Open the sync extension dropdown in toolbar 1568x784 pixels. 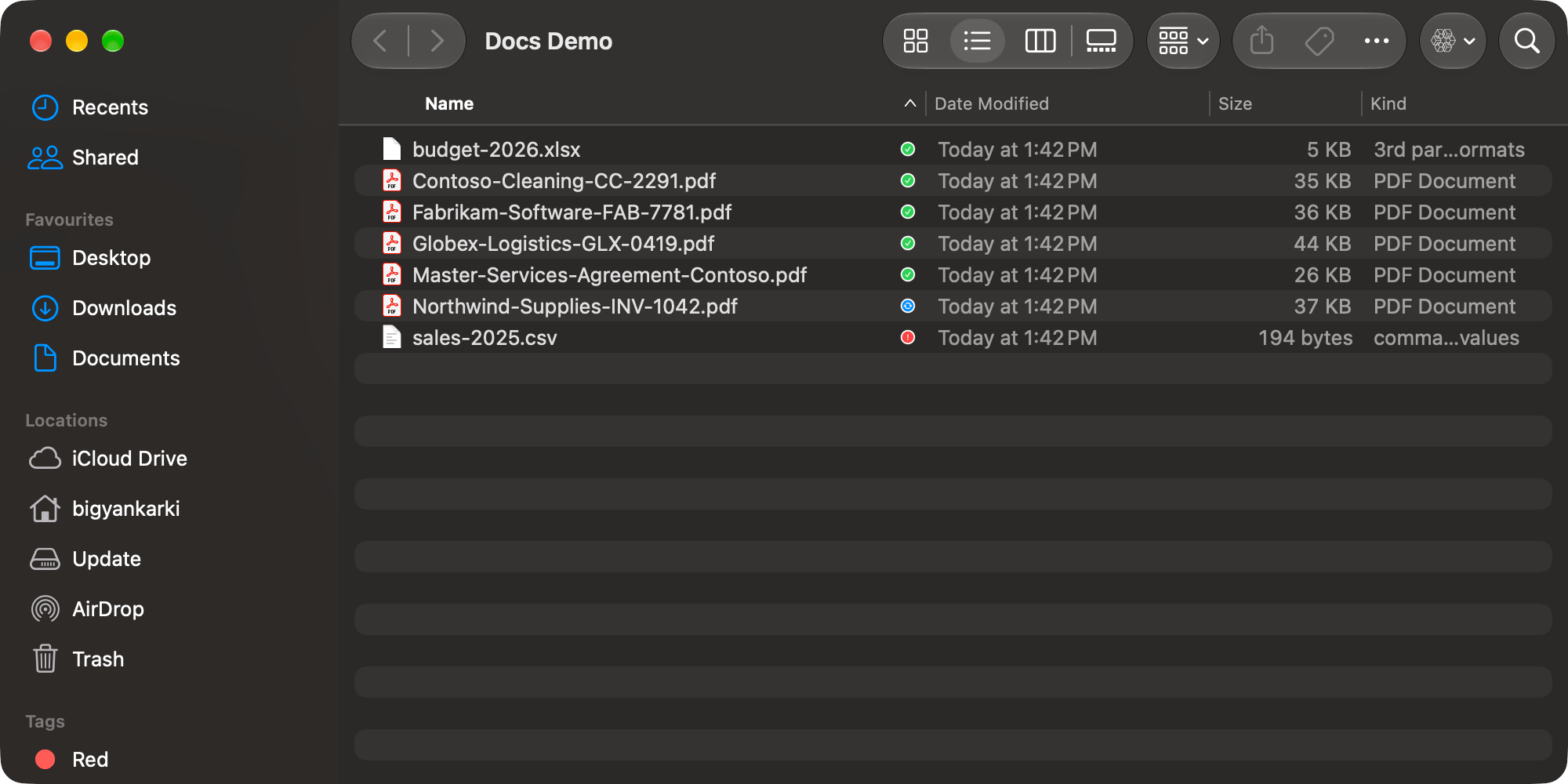point(1453,41)
